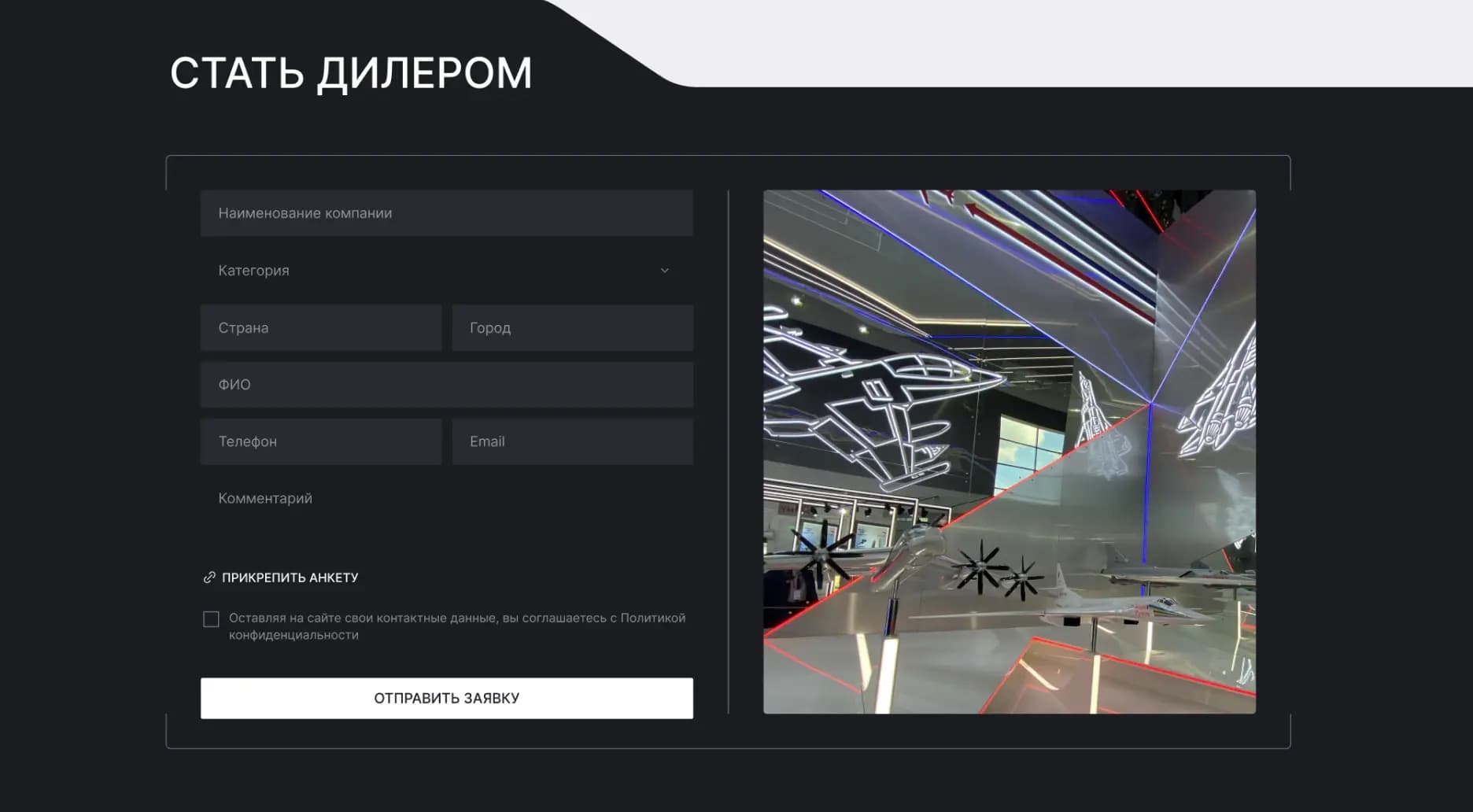Click the paperclip link icon
This screenshot has width=1473, height=812.
point(209,578)
